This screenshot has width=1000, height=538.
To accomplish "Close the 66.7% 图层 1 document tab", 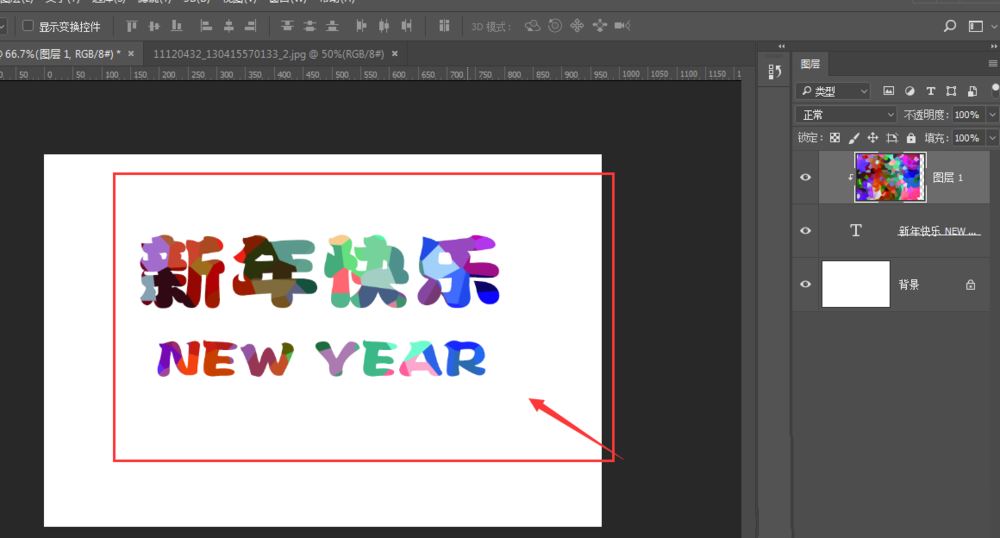I will [x=131, y=54].
